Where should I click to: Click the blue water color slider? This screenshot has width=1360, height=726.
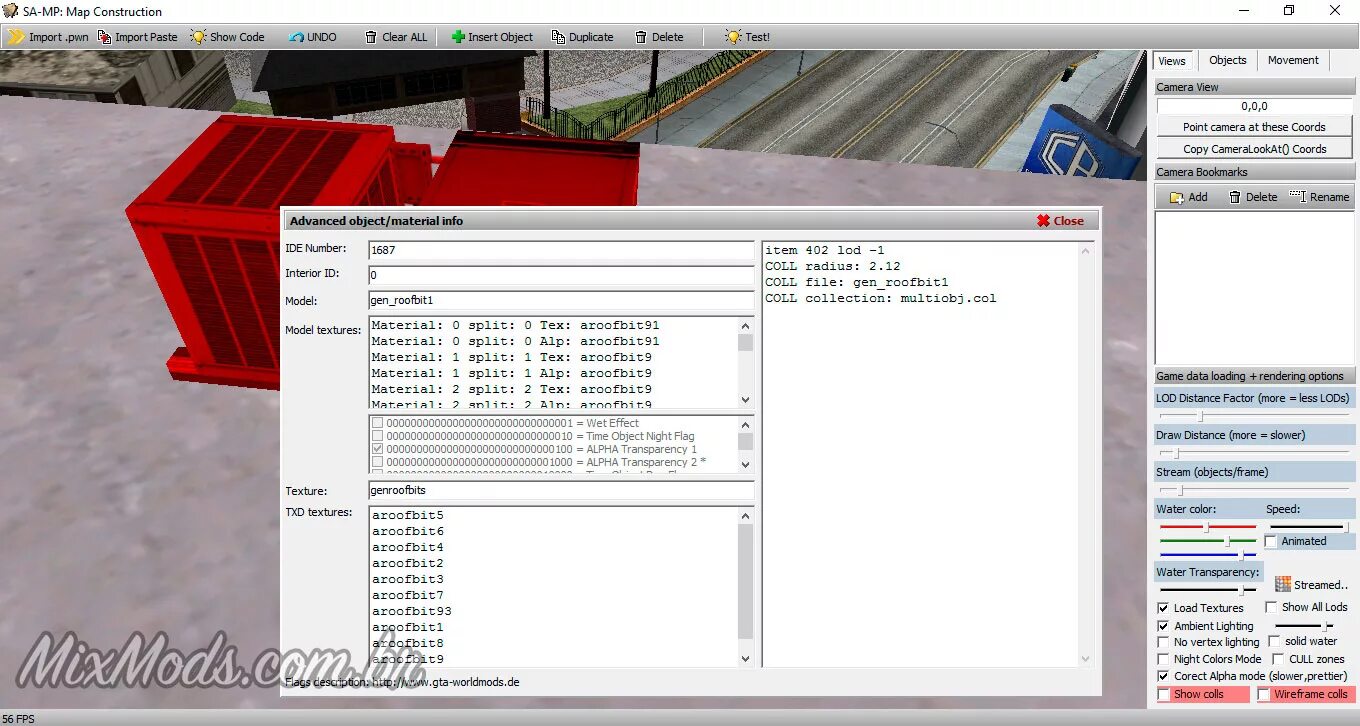click(x=1208, y=554)
